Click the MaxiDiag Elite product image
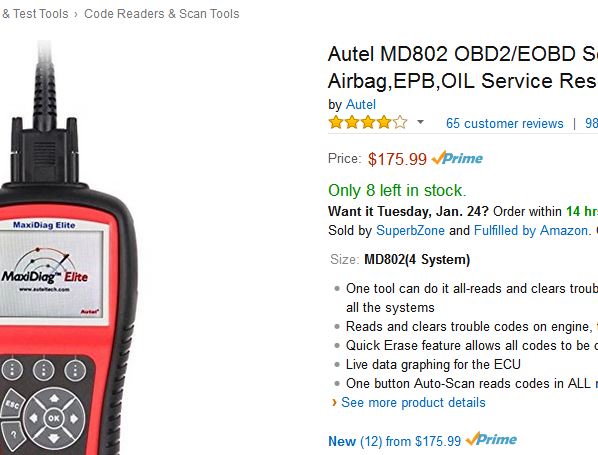598x455 pixels. [67, 248]
